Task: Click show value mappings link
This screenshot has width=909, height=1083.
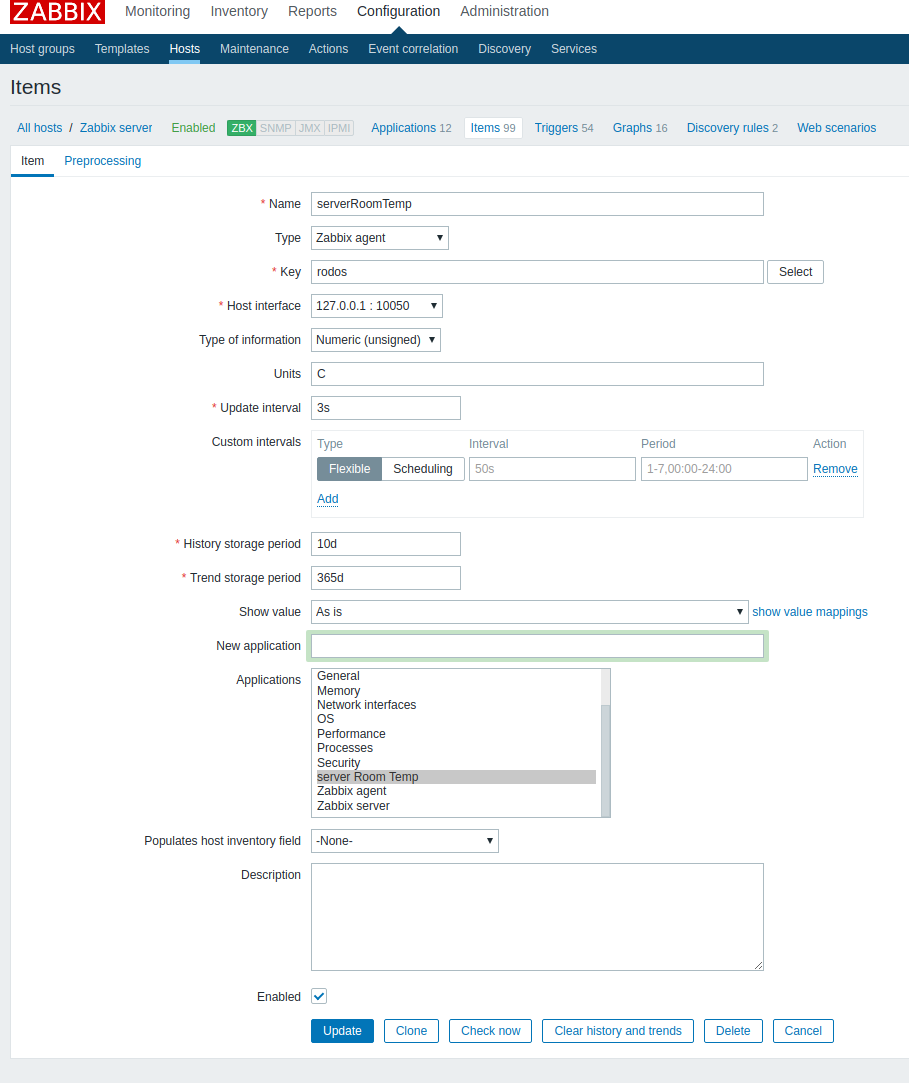Action: 810,612
